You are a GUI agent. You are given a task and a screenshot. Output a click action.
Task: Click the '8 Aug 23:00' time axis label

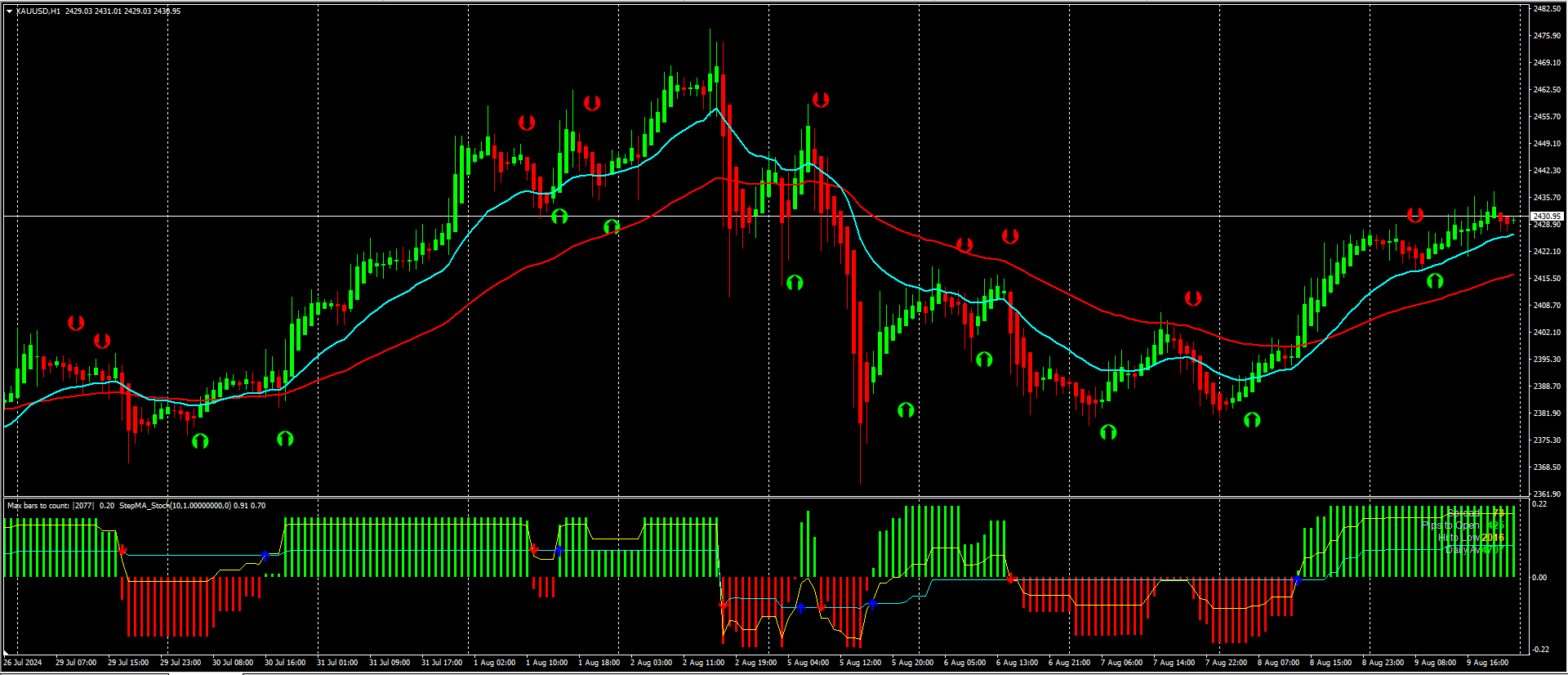1383,663
